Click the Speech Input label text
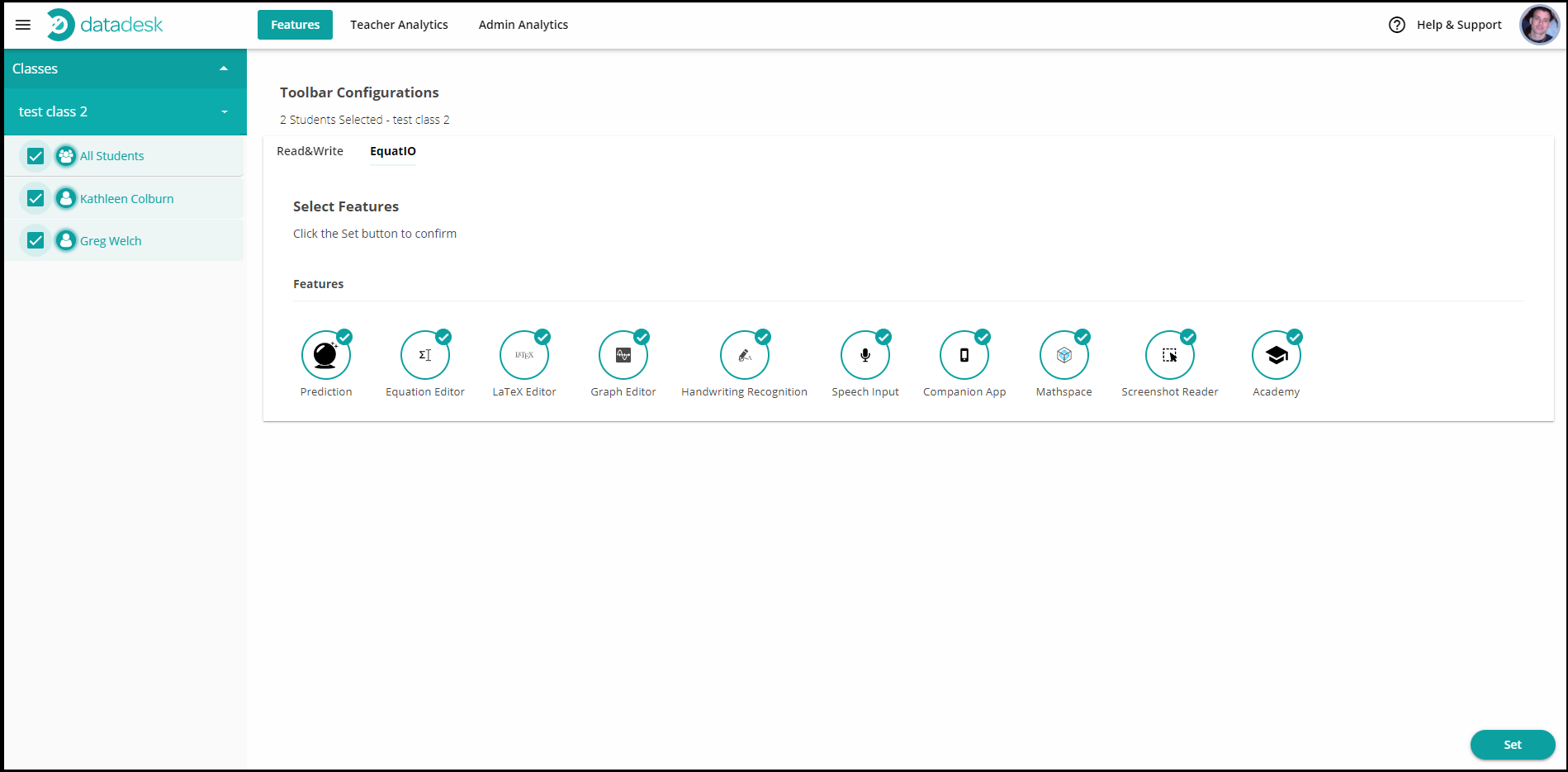This screenshot has height=772, width=1568. pos(865,392)
